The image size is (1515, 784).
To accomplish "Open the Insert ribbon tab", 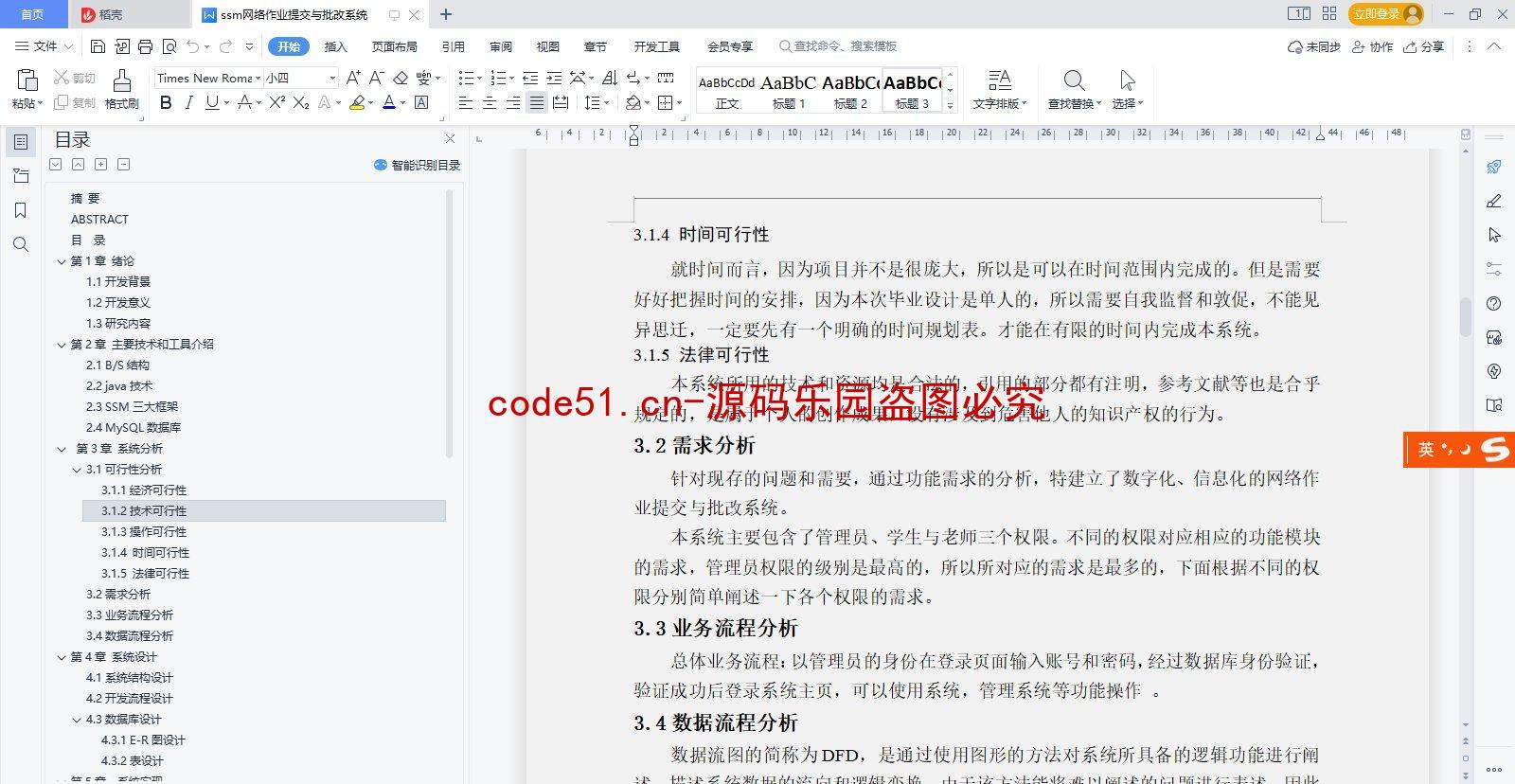I will click(x=336, y=46).
